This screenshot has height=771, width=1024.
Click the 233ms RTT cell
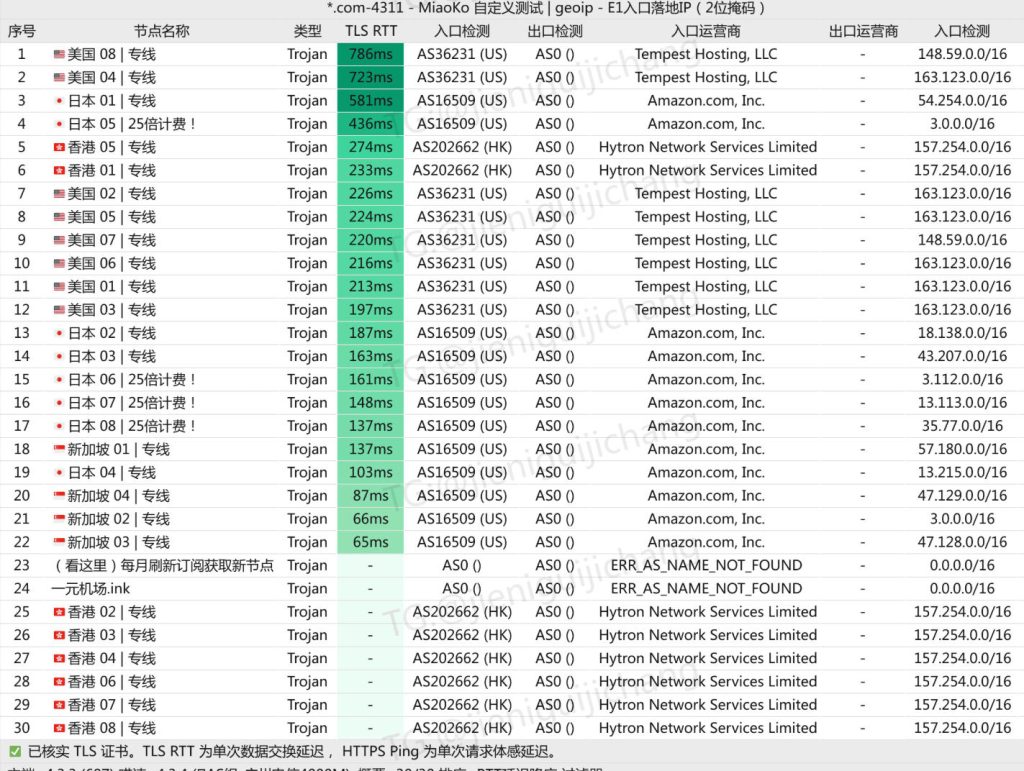[370, 170]
